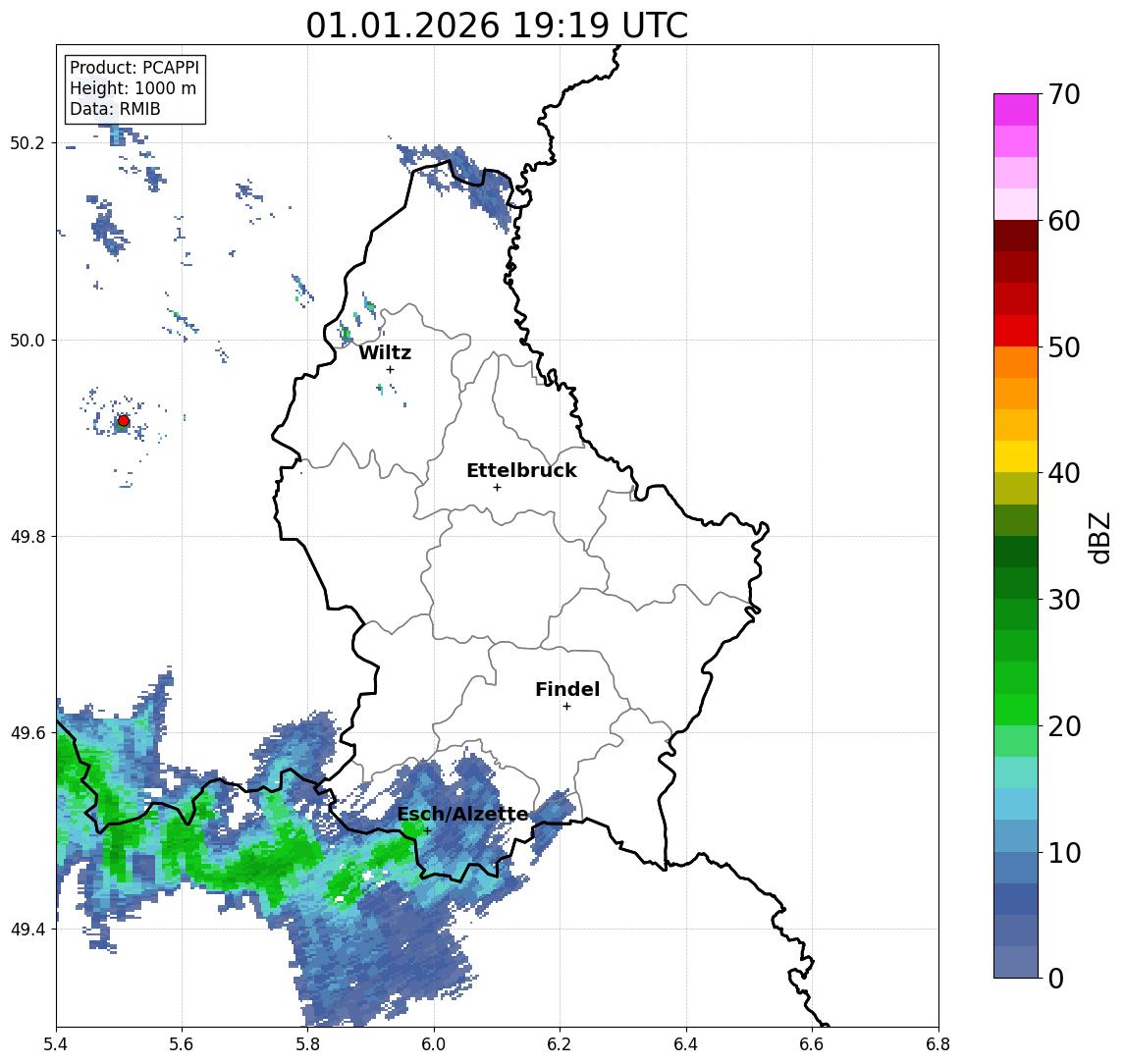1124x1064 pixels.
Task: Click the olive colorbar swatch below 40
Action: coord(1016,488)
